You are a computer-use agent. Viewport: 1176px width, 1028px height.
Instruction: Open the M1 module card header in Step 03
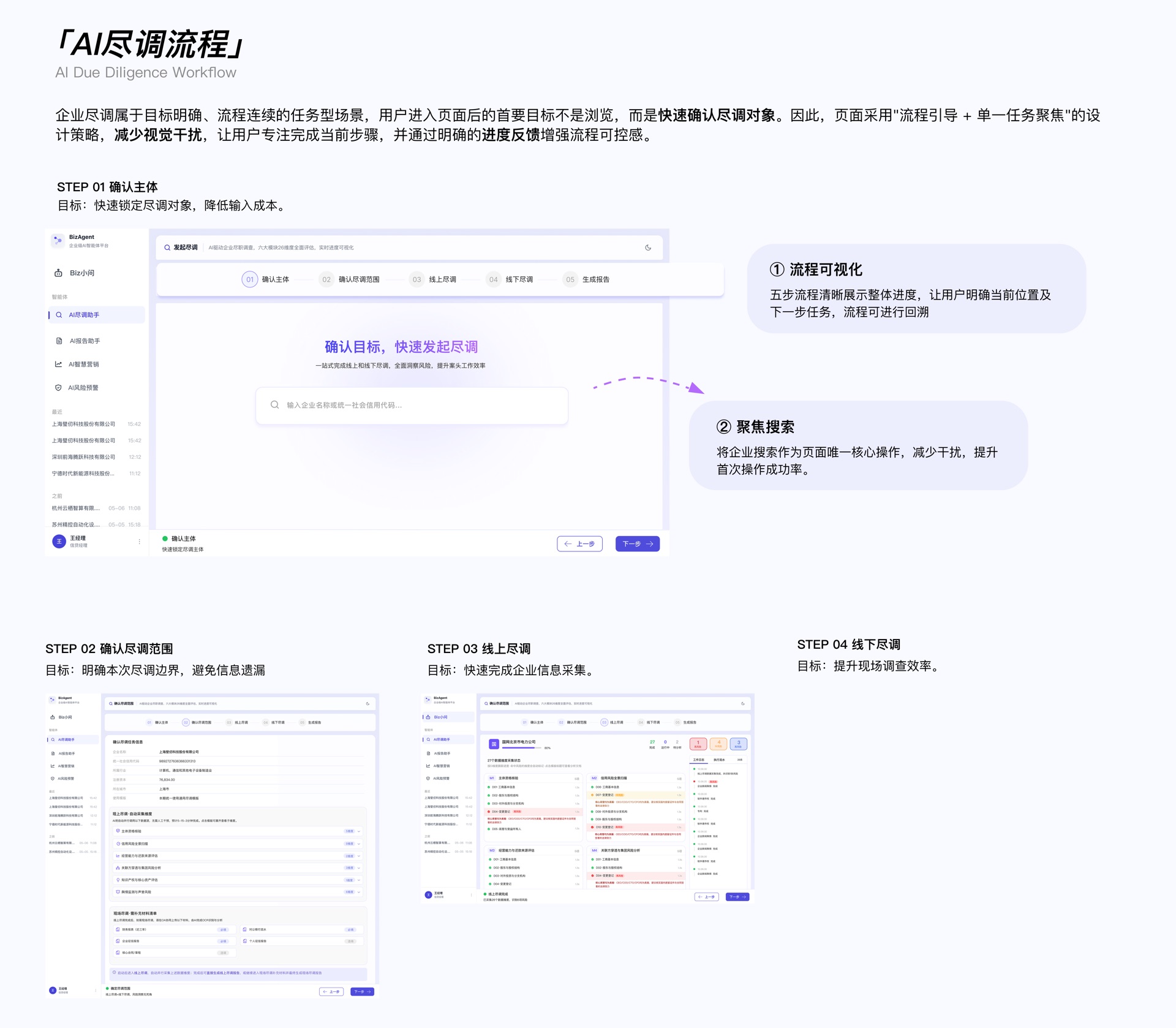[533, 778]
